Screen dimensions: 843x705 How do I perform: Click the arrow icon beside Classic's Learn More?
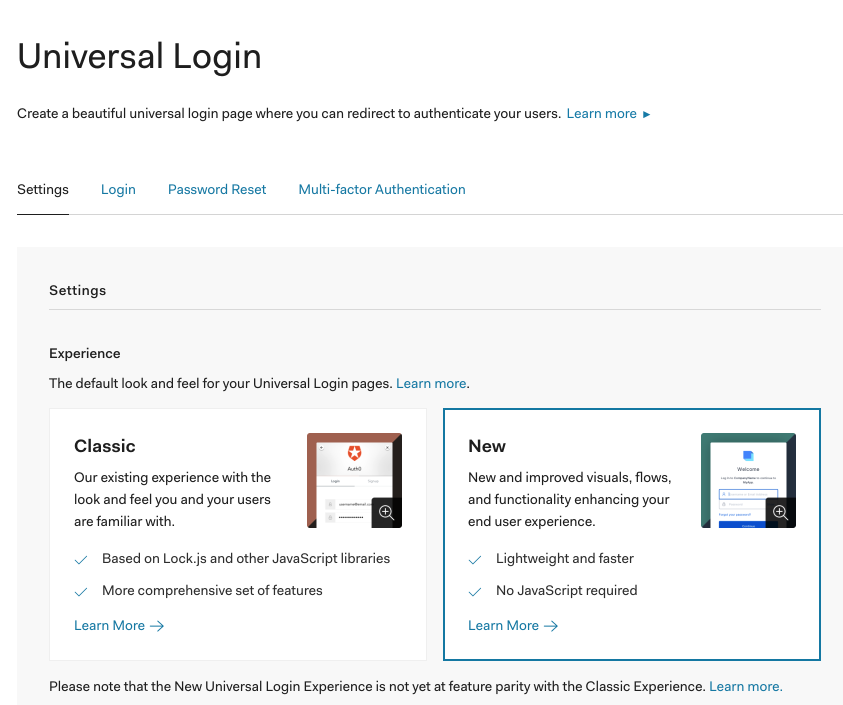[155, 625]
